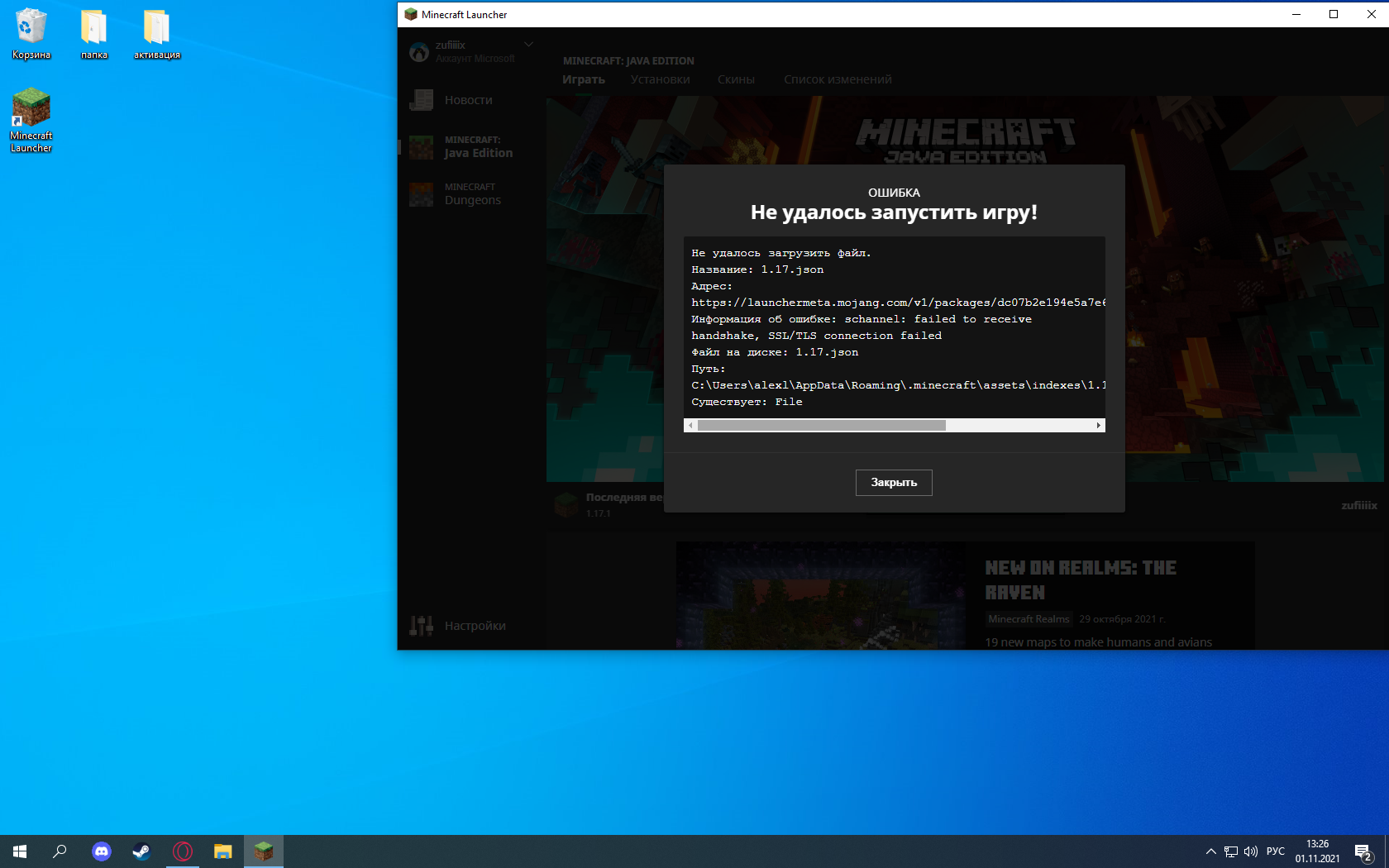Close the Minecraft Launcher window
This screenshot has width=1389, height=868.
tap(1371, 14)
